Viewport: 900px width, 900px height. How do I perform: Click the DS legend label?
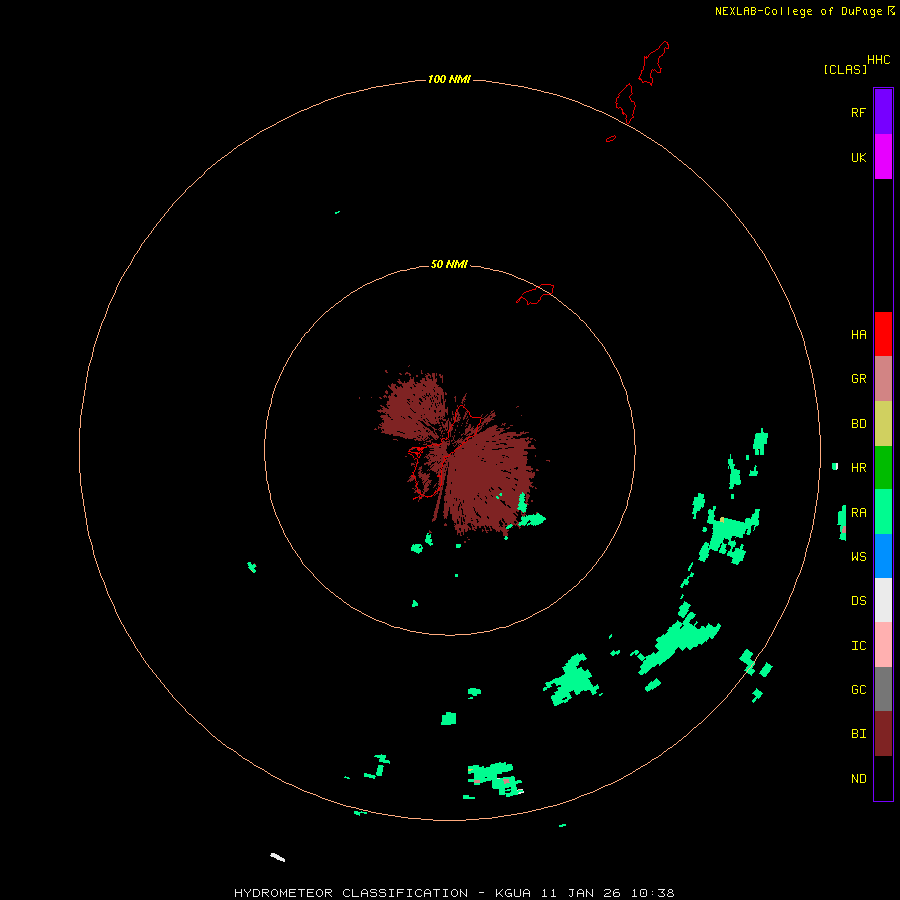(x=858, y=601)
